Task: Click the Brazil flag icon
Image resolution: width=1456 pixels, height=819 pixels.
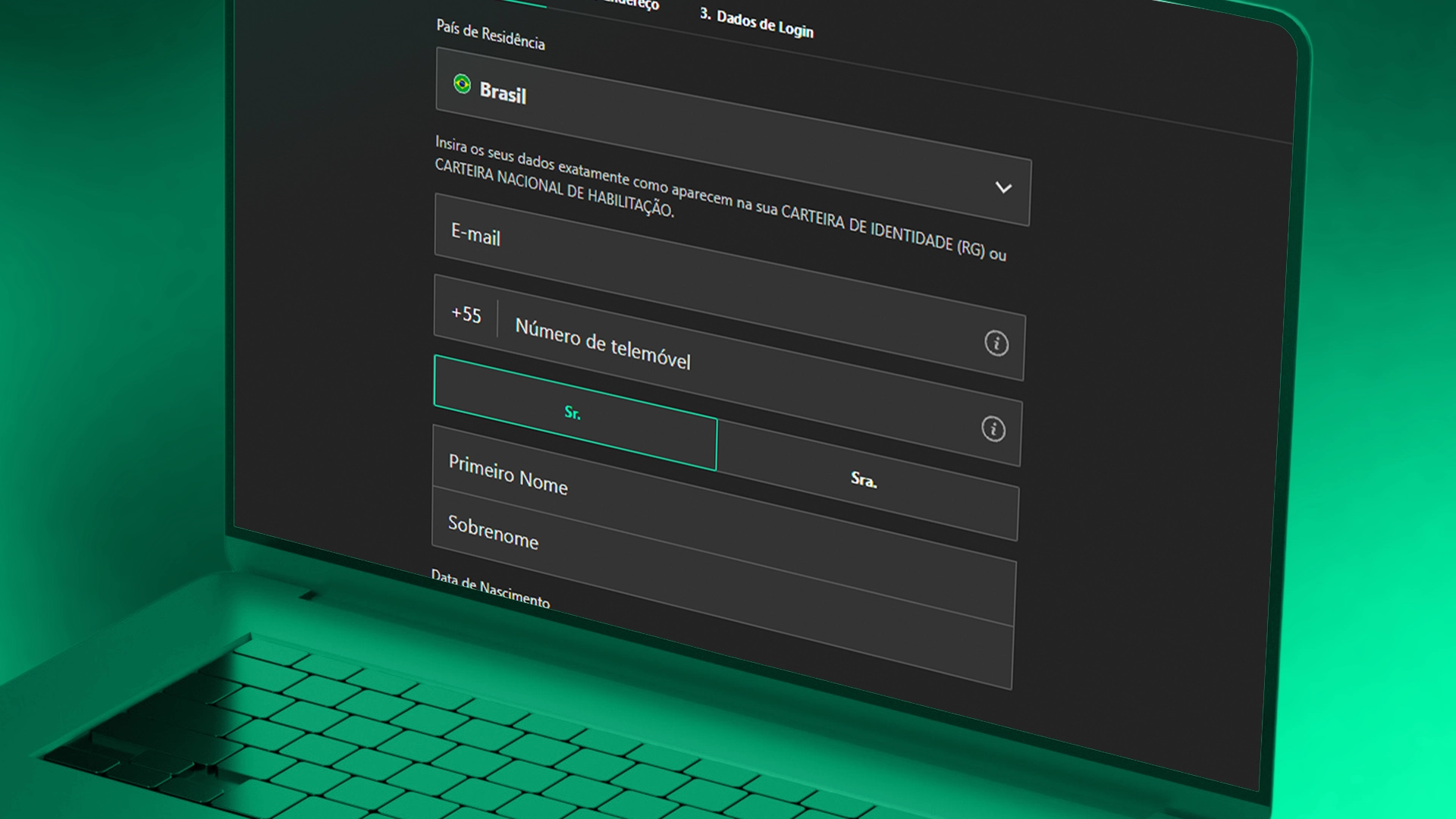Action: coord(462,83)
